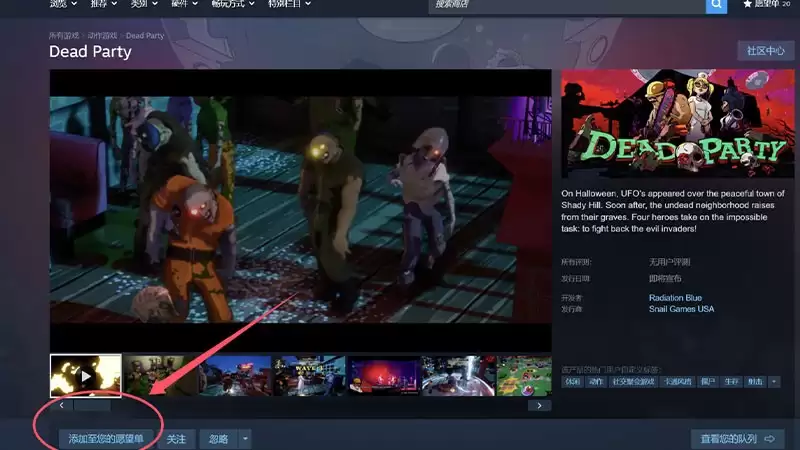800x450 pixels.
Task: Click the store search input field
Action: tap(566, 5)
